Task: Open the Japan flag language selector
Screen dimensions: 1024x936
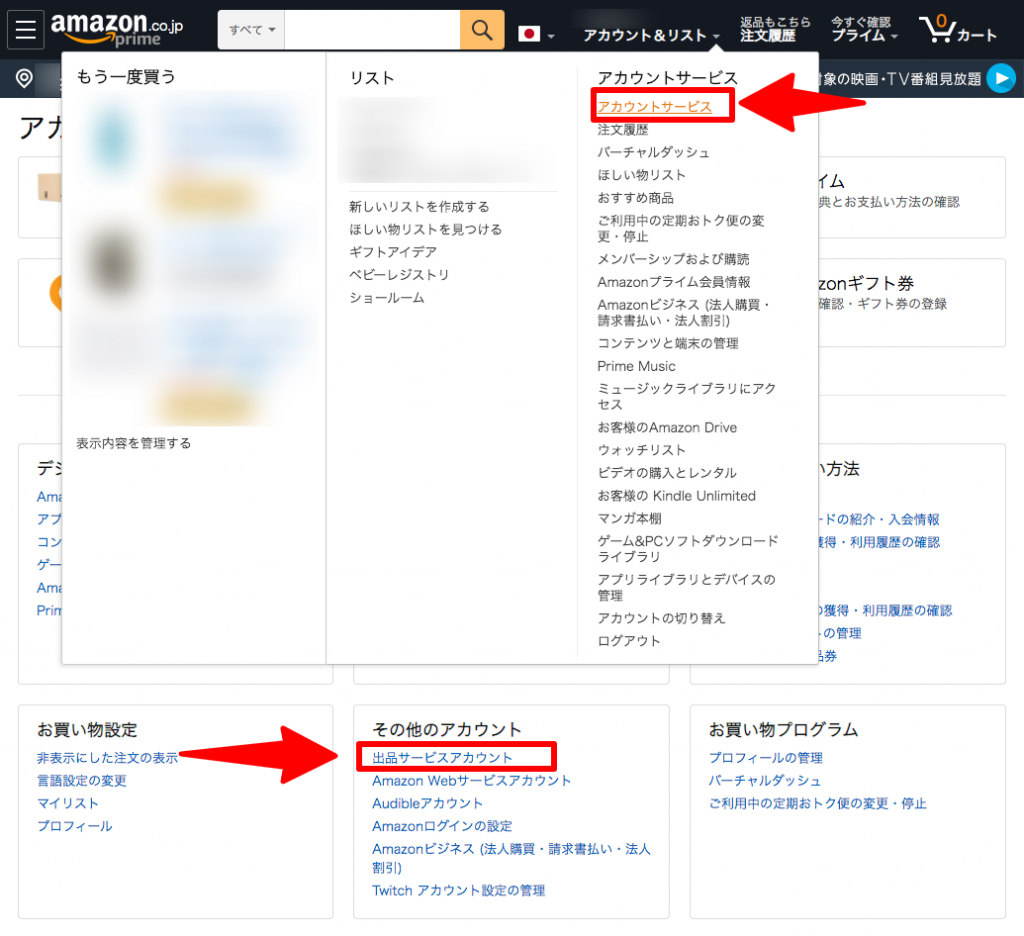Action: [536, 34]
